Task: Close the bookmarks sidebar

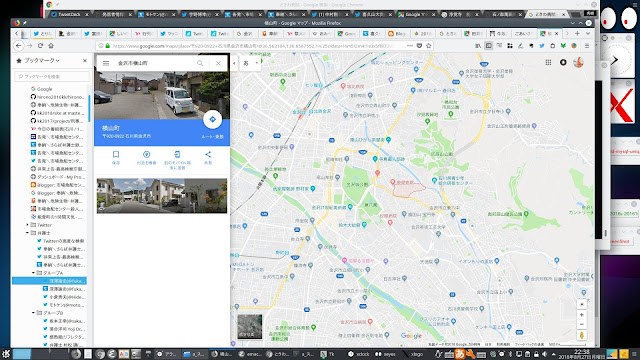Action: pos(85,60)
